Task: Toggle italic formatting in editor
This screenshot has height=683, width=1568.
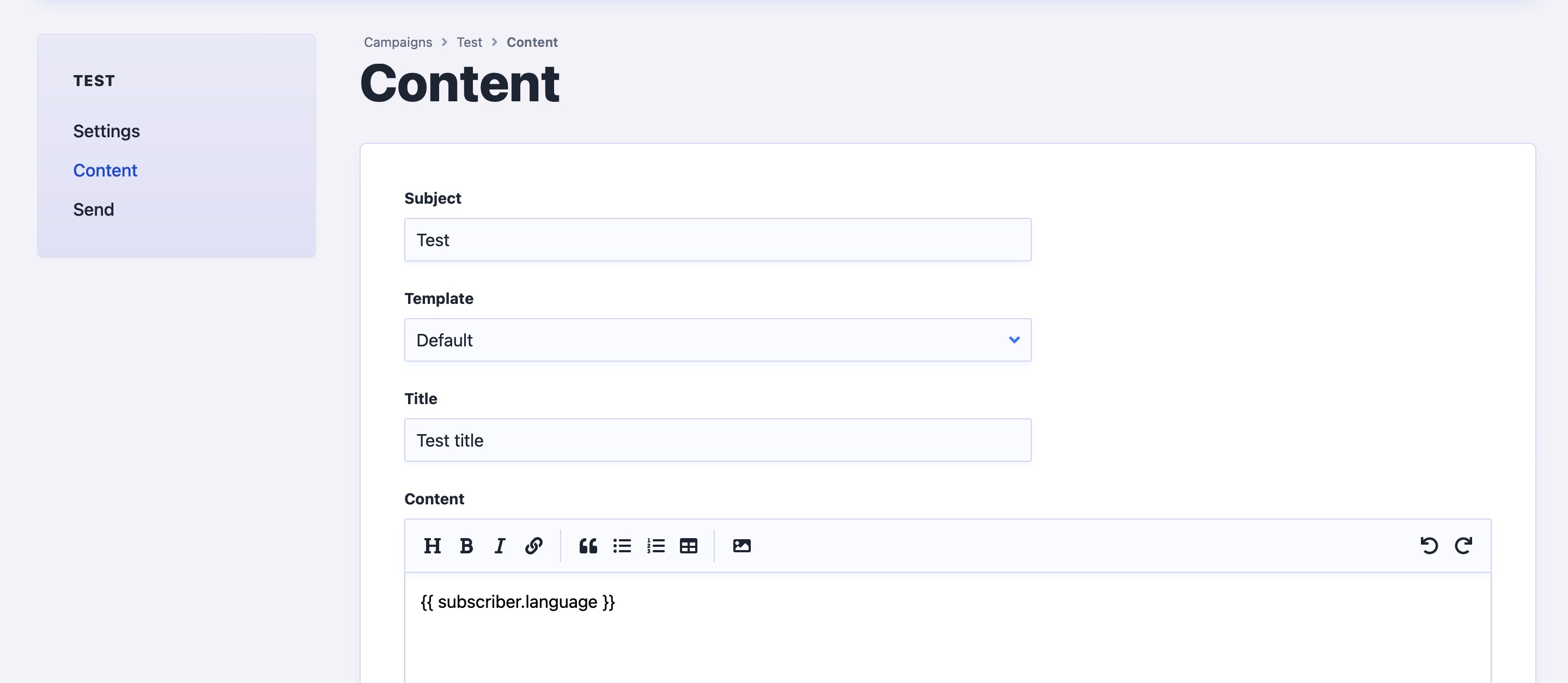Action: coord(500,546)
